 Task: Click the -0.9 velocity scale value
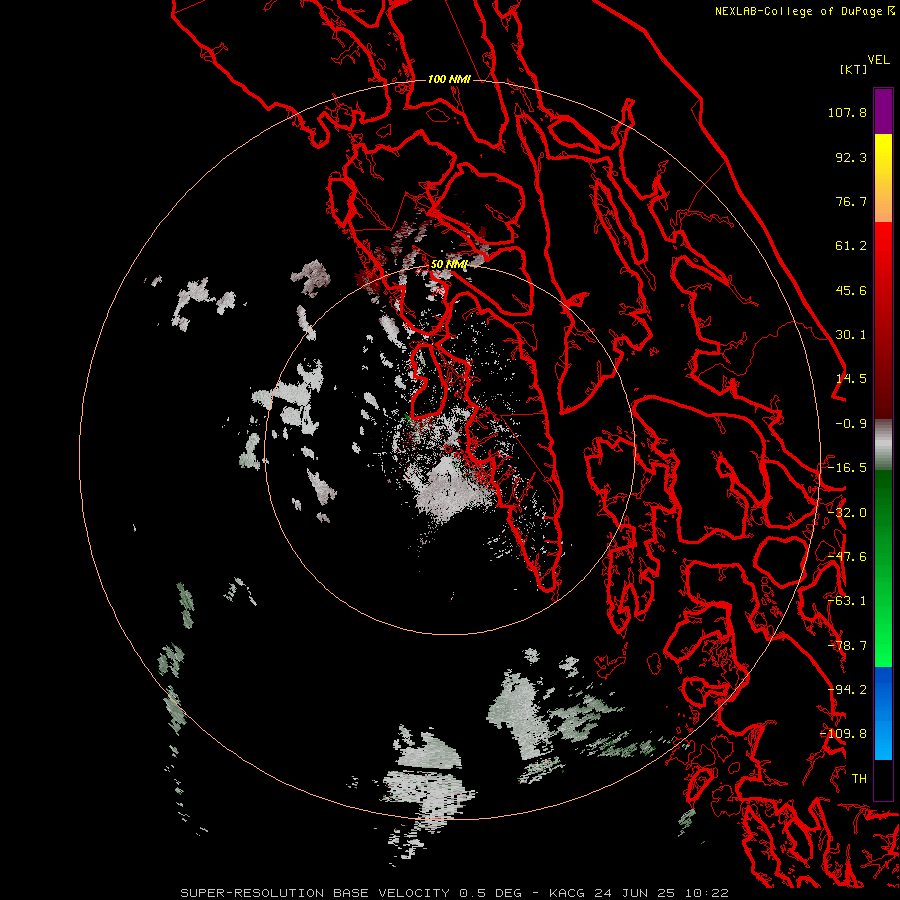coord(851,424)
